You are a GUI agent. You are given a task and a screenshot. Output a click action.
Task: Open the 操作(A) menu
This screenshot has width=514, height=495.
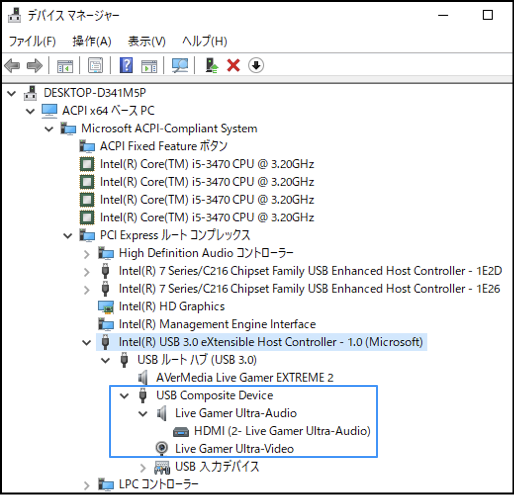click(x=92, y=41)
